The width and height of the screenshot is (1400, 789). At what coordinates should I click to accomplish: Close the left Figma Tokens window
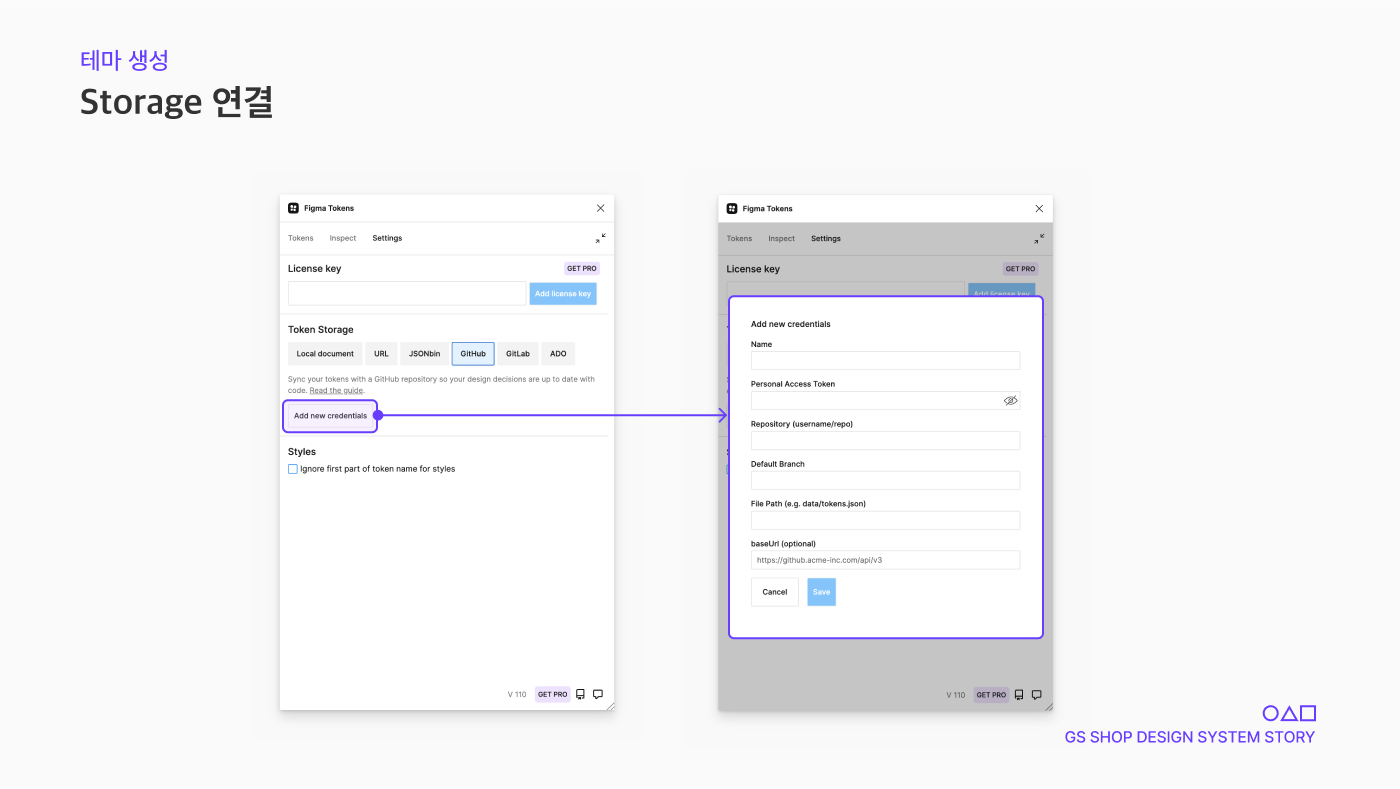point(600,208)
